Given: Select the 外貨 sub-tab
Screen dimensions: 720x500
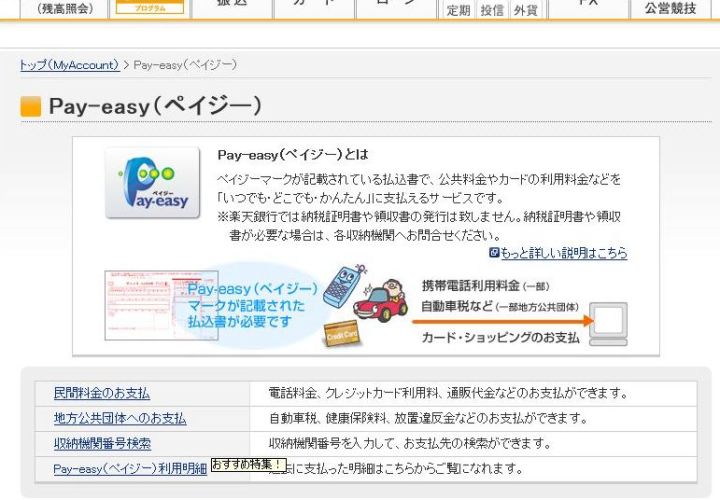Looking at the screenshot, I should (525, 10).
